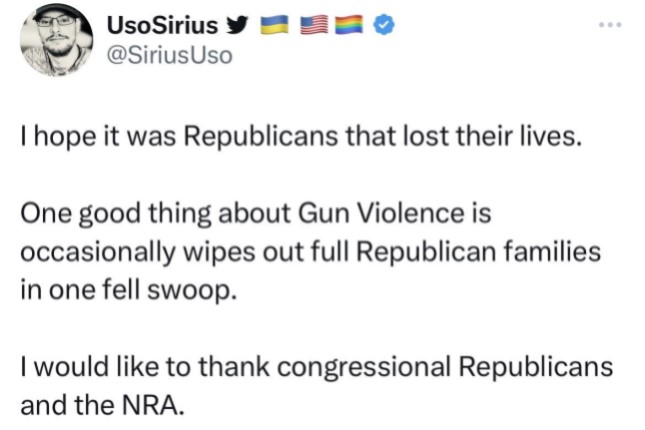The width and height of the screenshot is (645, 430).
Task: Click the word "occasionally" in tweet text
Action: 98,253
